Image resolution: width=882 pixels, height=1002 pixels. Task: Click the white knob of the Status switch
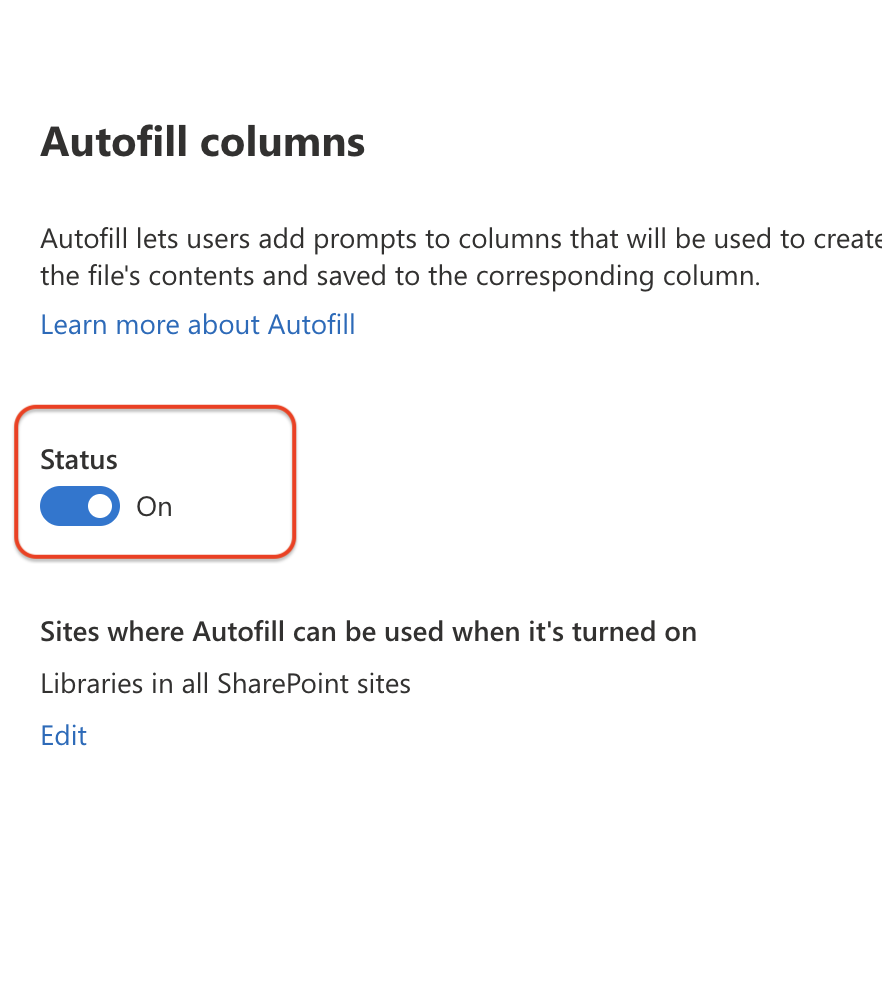(x=100, y=506)
